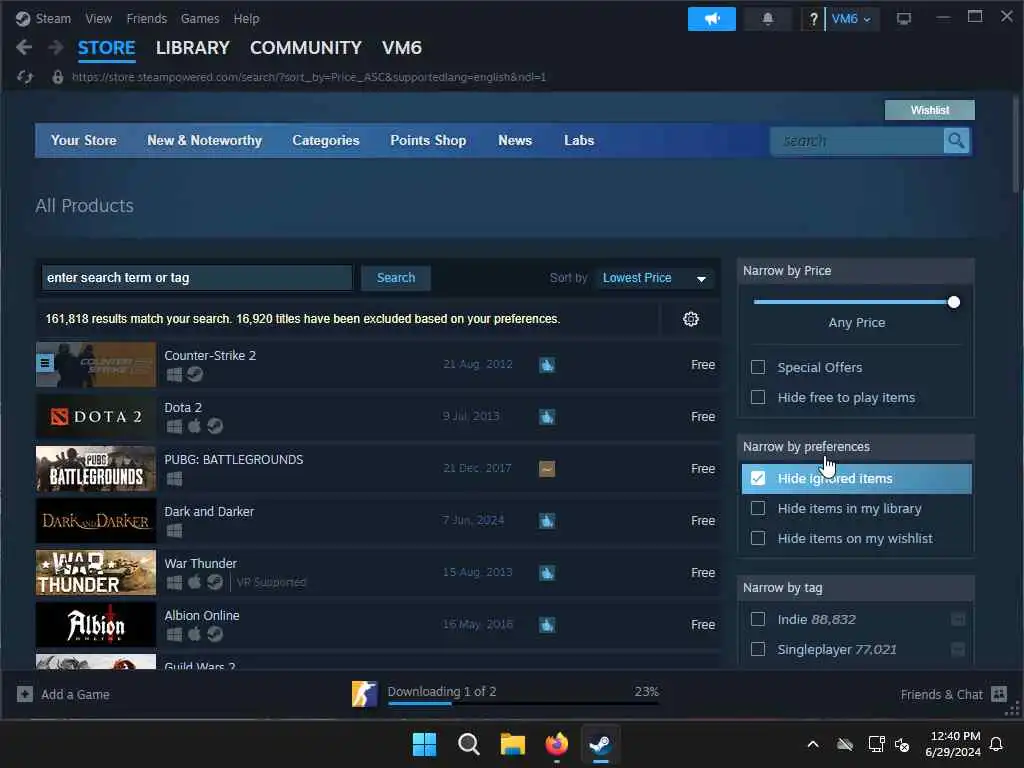The image size is (1024, 768).
Task: Click the Albion Online review icon
Action: pos(547,625)
